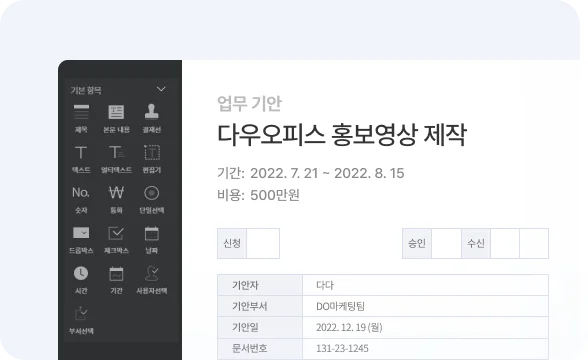Screen dimensions: 588x360
Task: Insert the 편집기 editor component
Action: coord(152,153)
